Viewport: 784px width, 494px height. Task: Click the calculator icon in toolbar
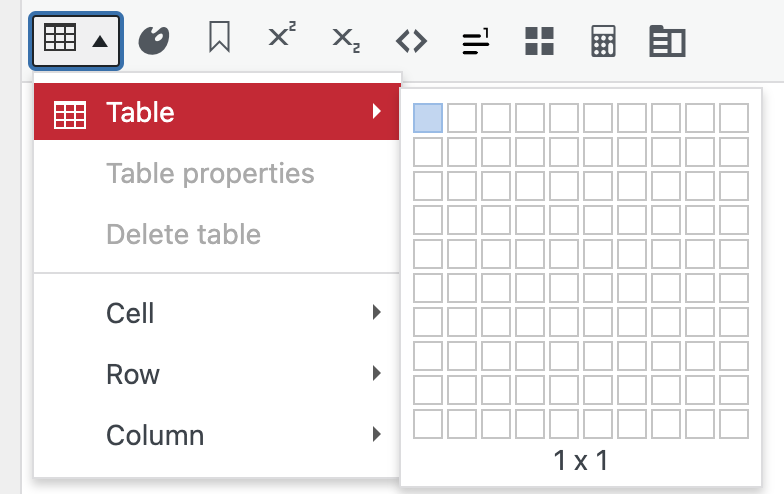click(x=603, y=40)
